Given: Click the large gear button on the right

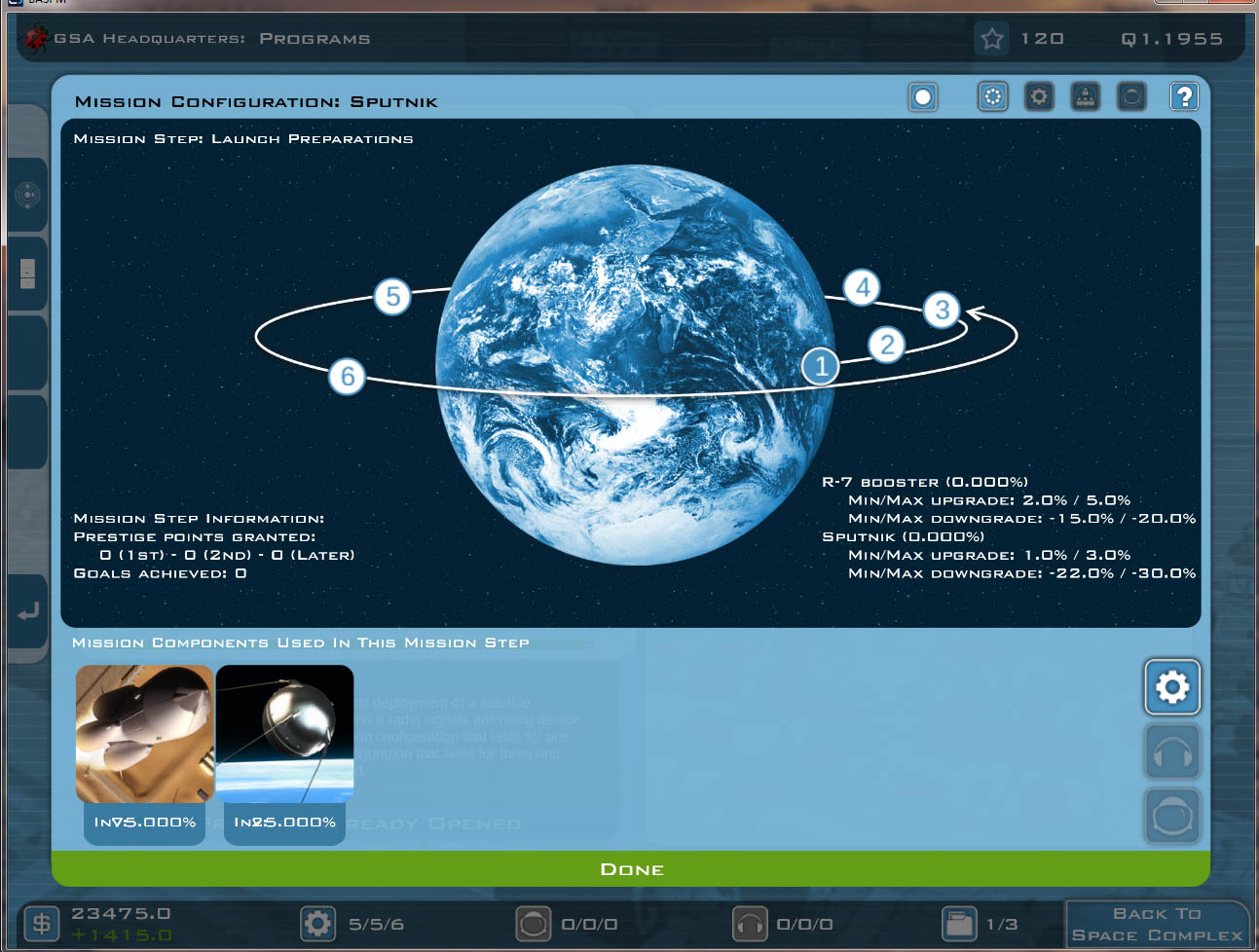Looking at the screenshot, I should (x=1172, y=687).
